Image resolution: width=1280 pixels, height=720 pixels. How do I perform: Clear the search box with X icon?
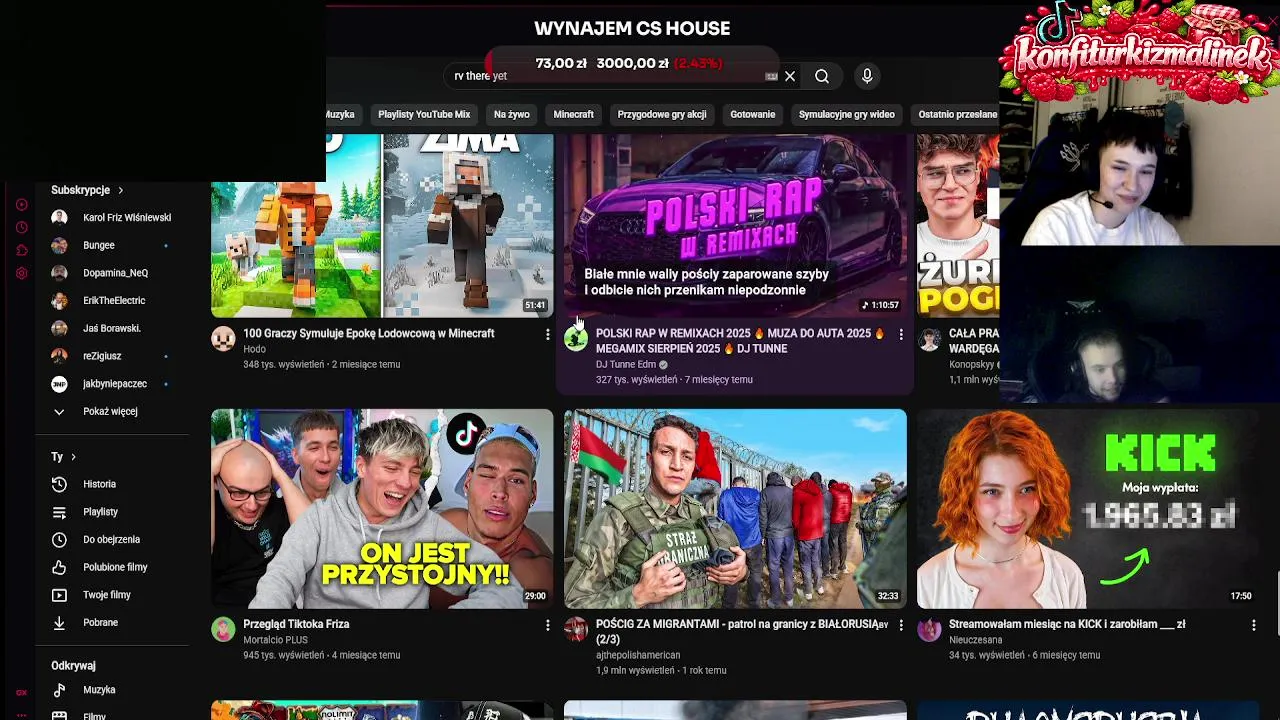790,76
